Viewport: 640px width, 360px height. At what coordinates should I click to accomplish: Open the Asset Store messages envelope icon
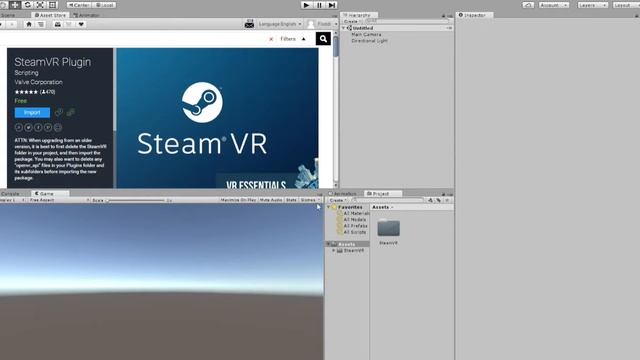tap(249, 24)
